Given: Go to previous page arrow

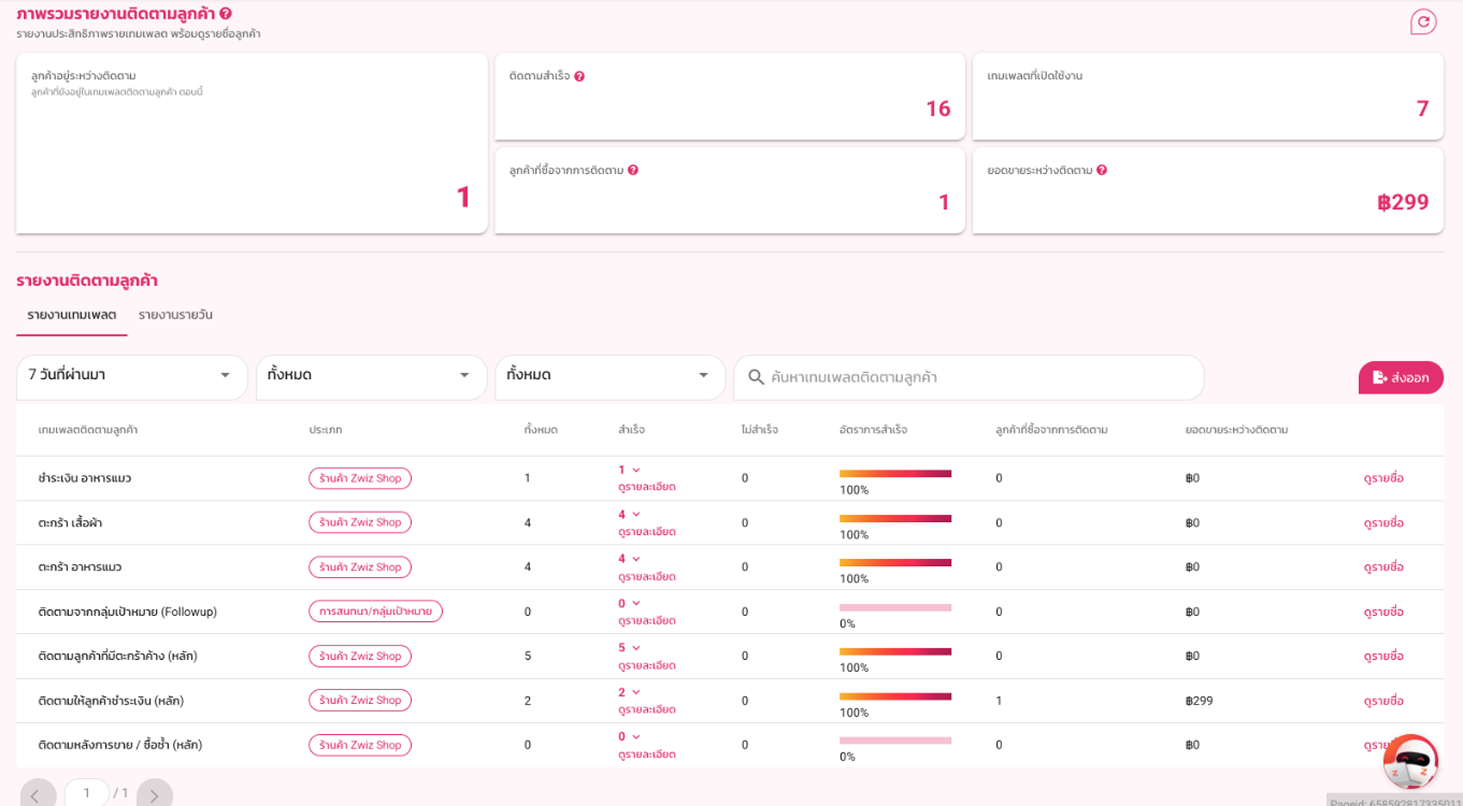Looking at the screenshot, I should pos(37,795).
